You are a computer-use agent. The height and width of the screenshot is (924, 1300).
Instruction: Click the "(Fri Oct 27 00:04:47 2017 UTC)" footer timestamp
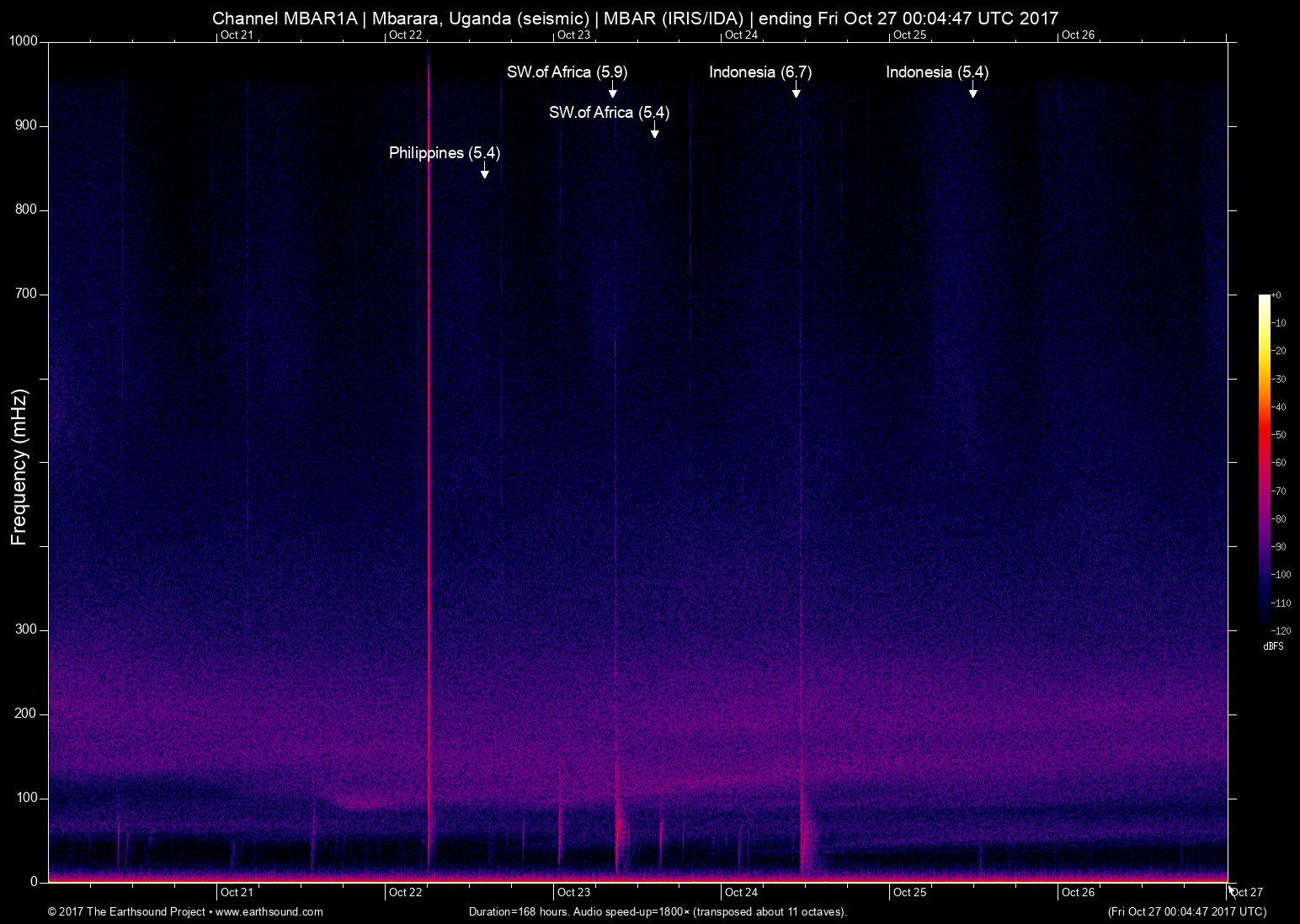tap(1187, 911)
